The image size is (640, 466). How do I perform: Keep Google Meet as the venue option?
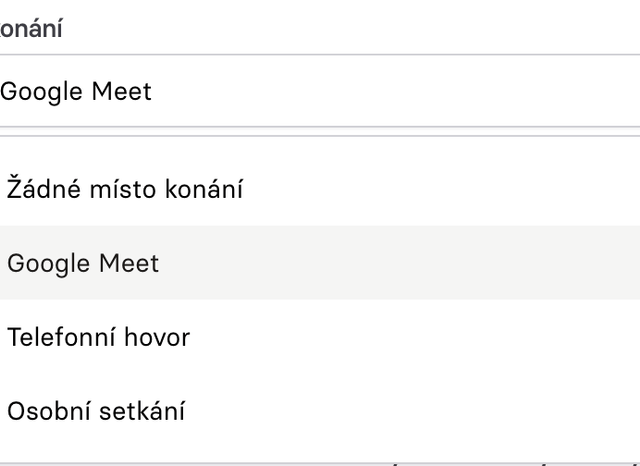pyautogui.click(x=83, y=263)
